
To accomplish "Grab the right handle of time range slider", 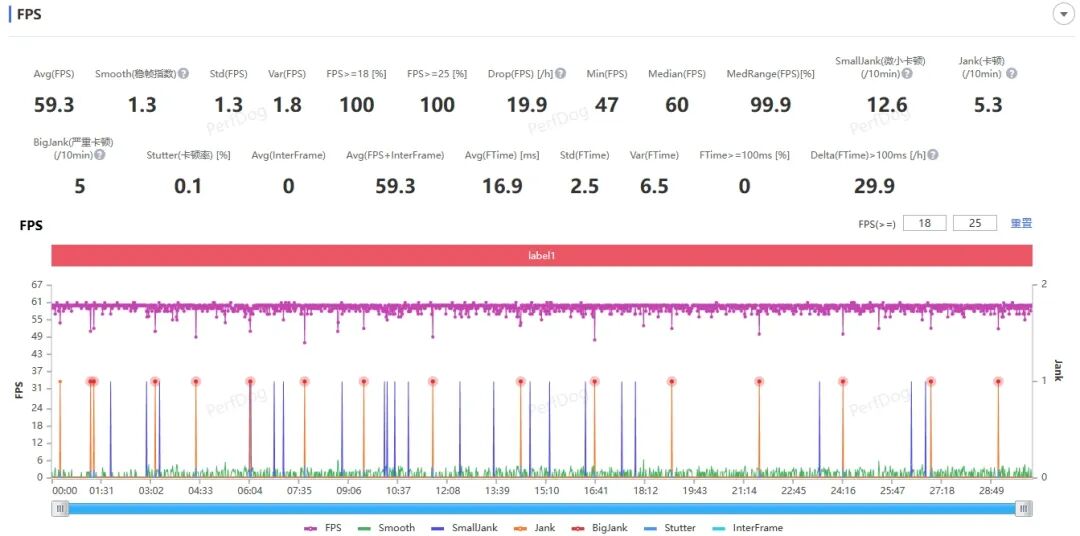I will [x=1024, y=508].
